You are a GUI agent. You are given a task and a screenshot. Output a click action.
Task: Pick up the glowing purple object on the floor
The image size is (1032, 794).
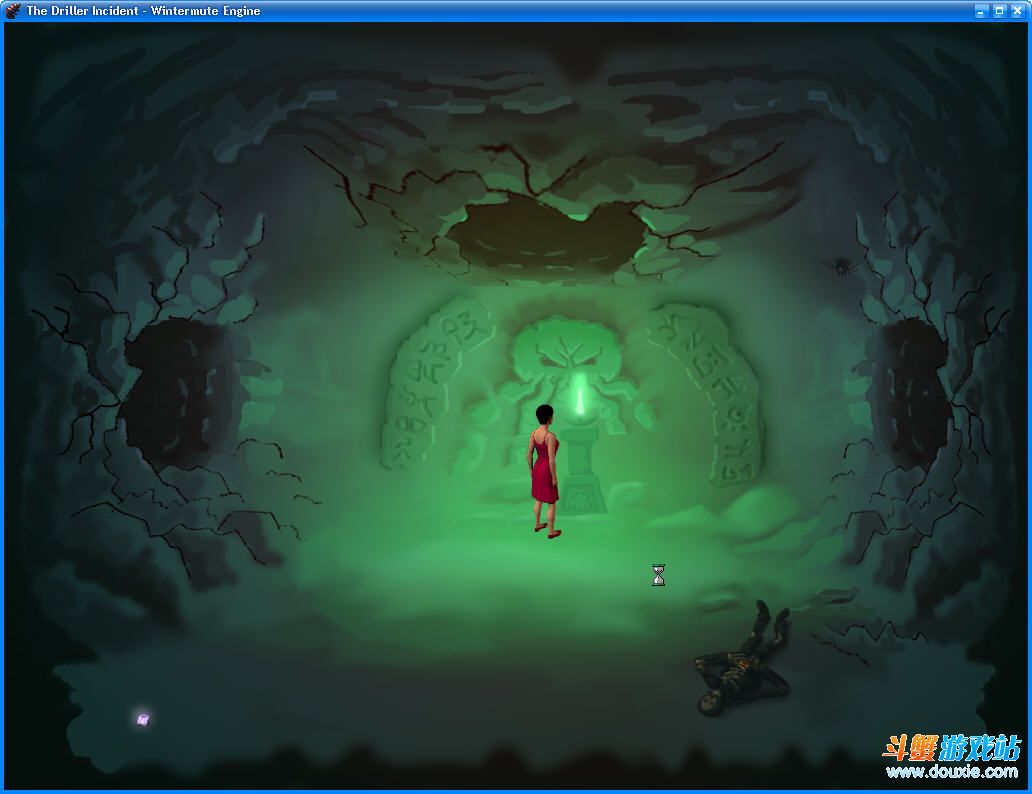point(143,718)
